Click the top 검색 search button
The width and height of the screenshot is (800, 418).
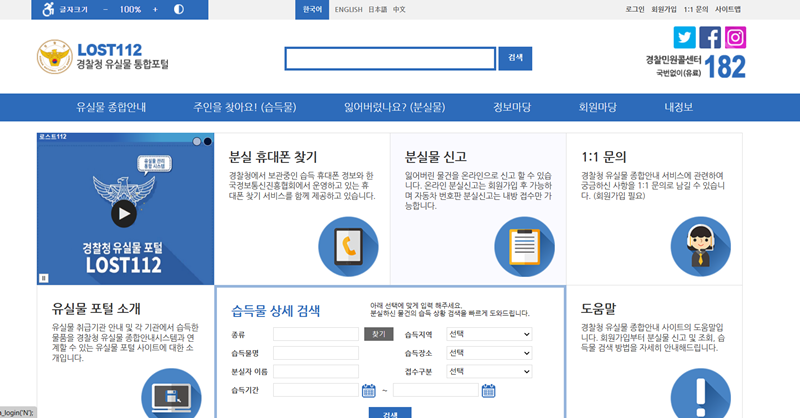515,58
